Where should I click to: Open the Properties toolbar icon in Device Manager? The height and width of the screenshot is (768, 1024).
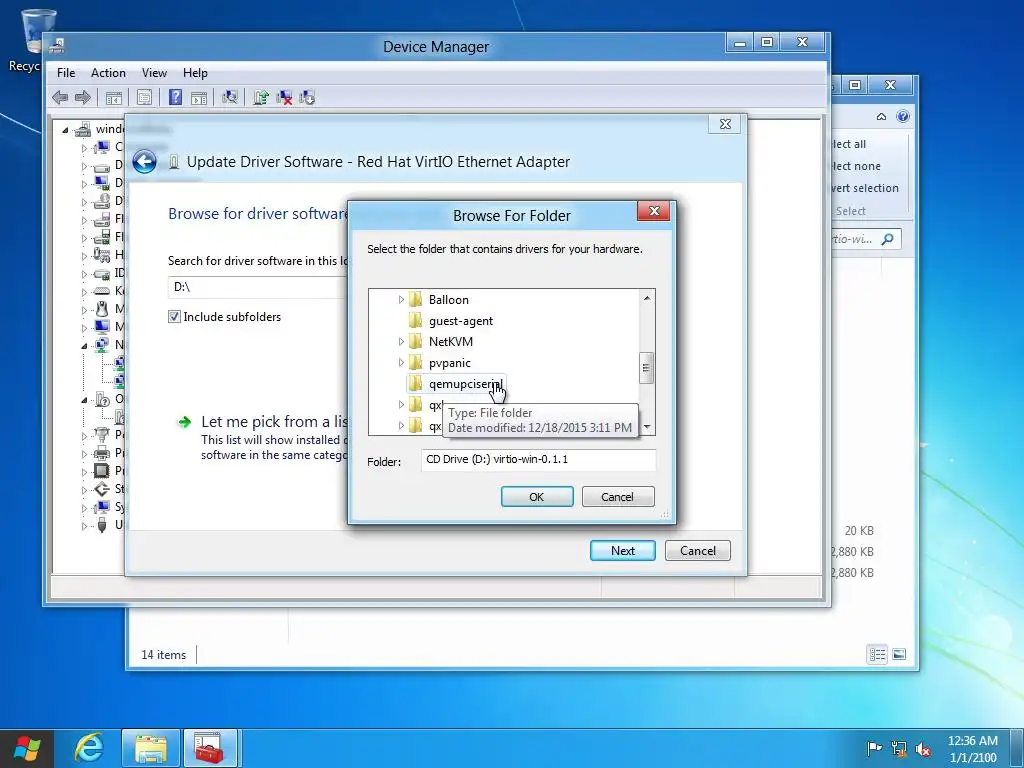pyautogui.click(x=144, y=98)
